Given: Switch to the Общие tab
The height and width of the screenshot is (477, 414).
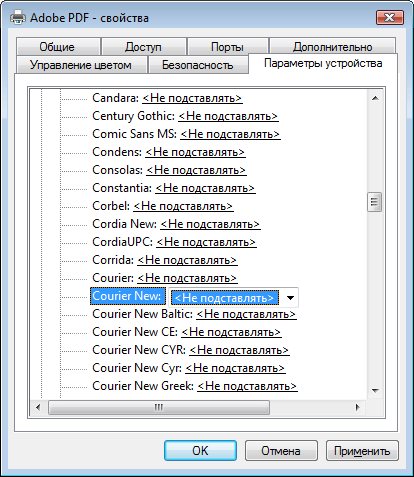Looking at the screenshot, I should click(58, 47).
